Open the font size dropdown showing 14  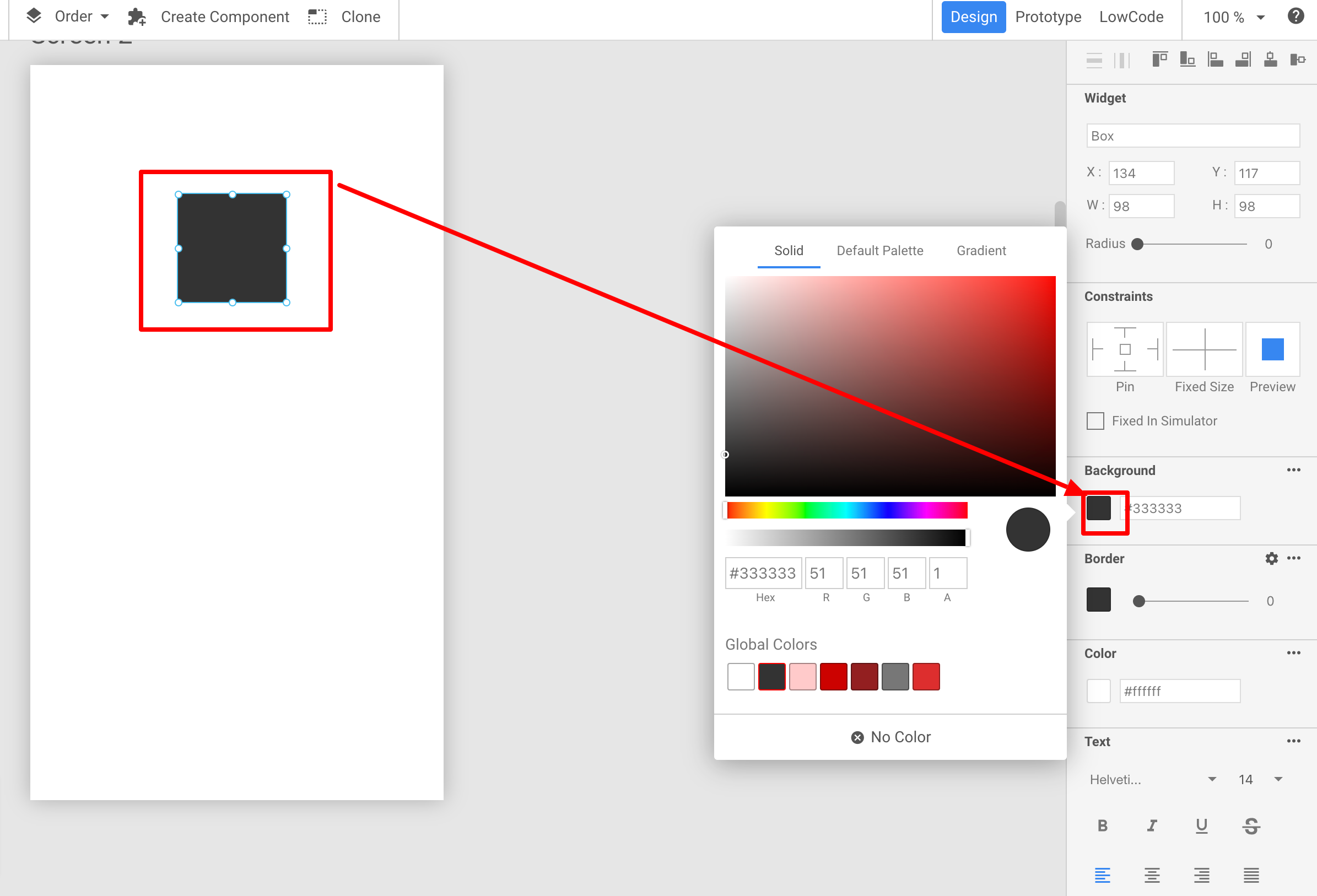(x=1258, y=779)
